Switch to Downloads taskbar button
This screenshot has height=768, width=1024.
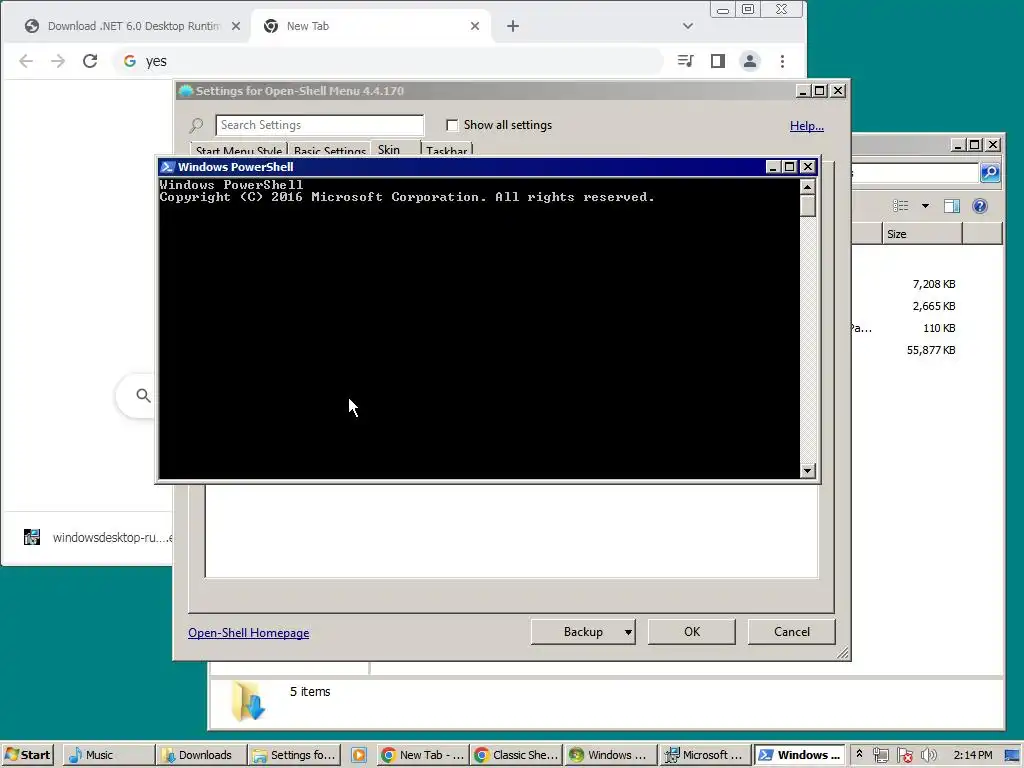[201, 755]
